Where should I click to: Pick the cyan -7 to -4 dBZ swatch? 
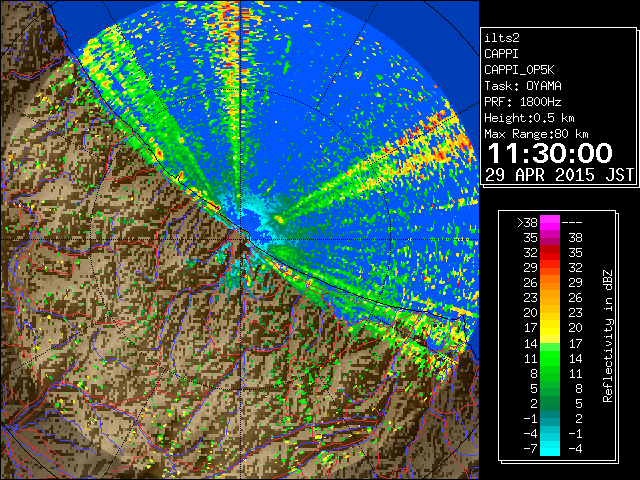550,448
